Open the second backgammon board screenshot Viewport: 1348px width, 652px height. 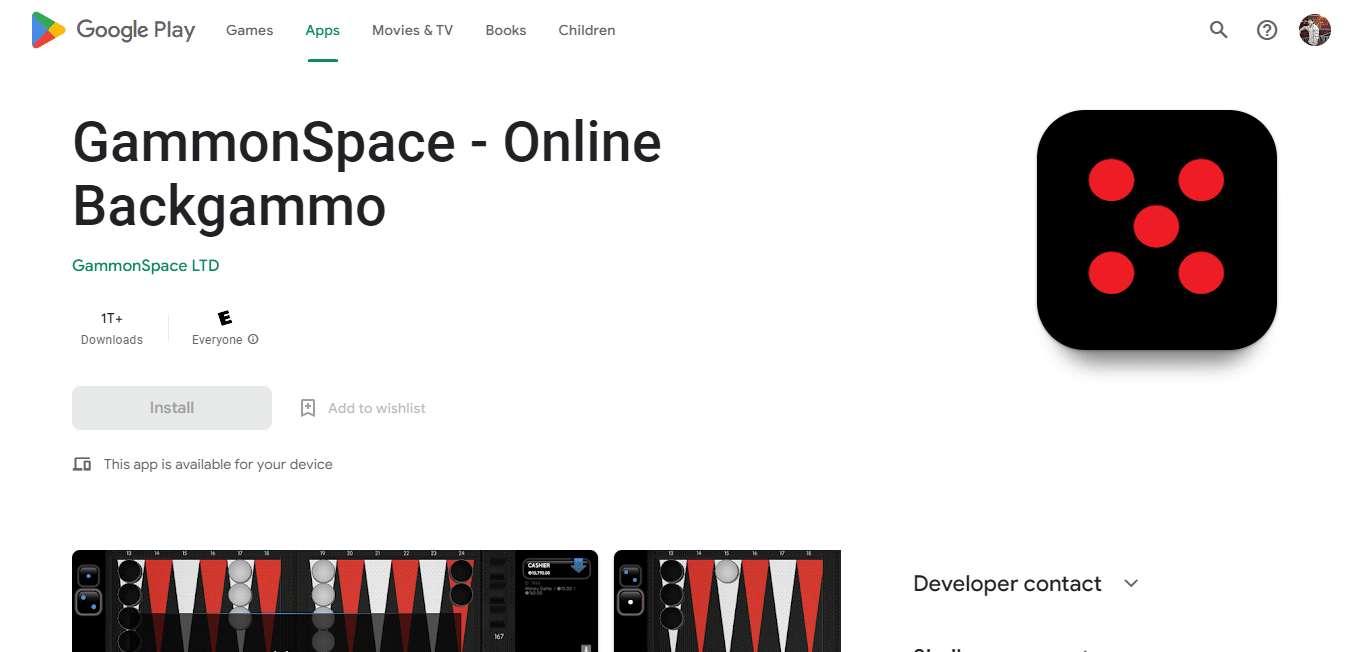click(727, 601)
